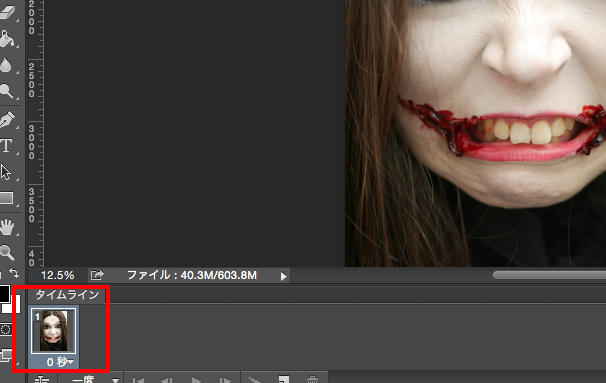Open the 0 秒 frame delay dropdown
The width and height of the screenshot is (606, 383).
pyautogui.click(x=60, y=362)
